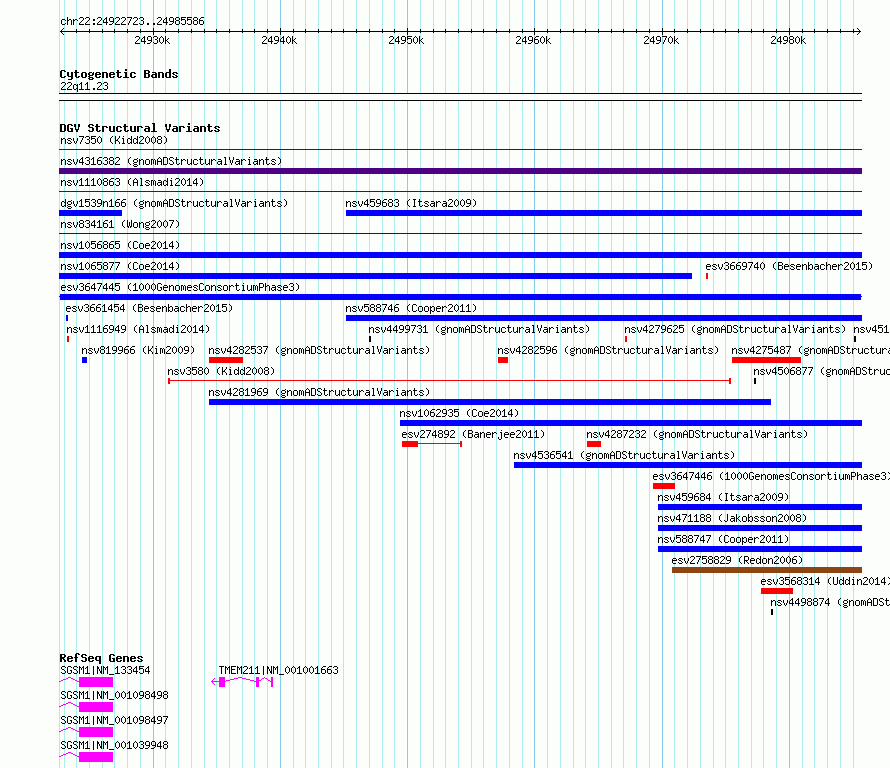Open nsv834161 (Wong2007) variant label
890x768 pixels.
(x=120, y=224)
